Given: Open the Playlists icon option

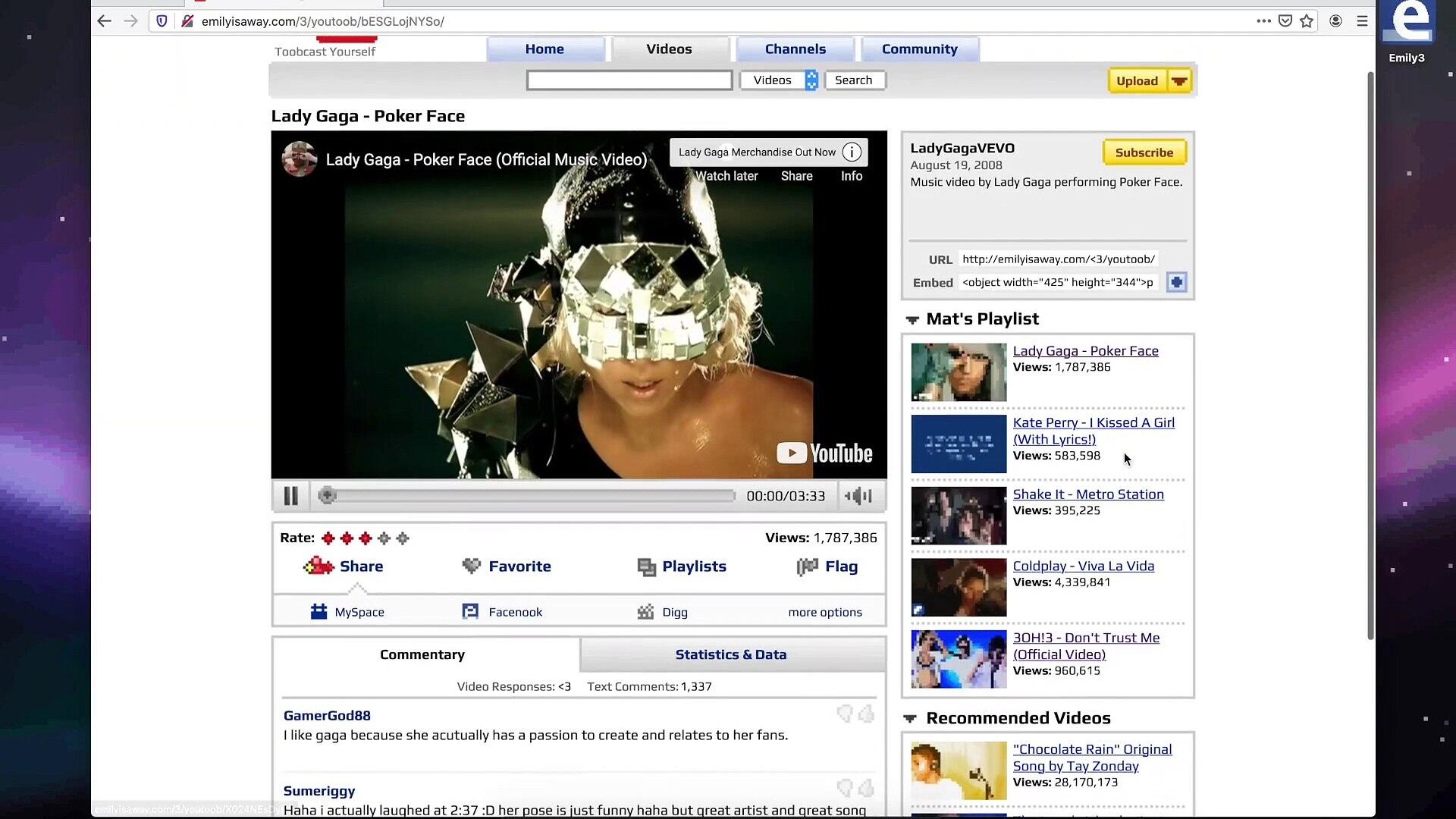Looking at the screenshot, I should 646,566.
